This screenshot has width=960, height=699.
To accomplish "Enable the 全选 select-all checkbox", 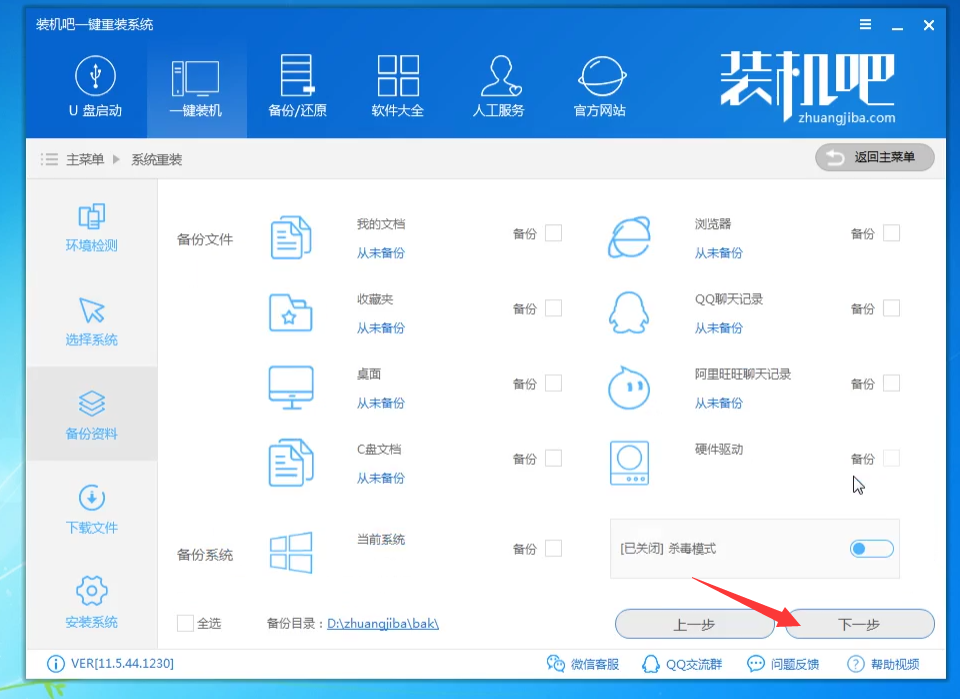I will (185, 623).
